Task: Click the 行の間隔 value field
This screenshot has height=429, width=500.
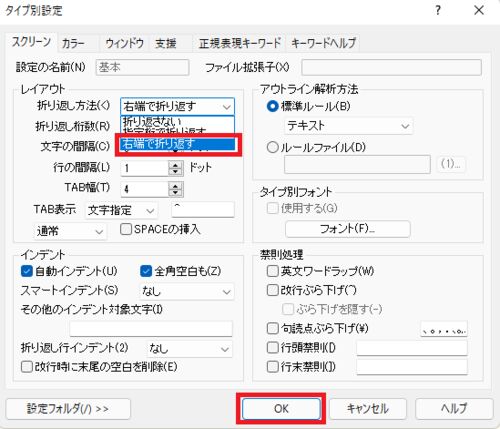Action: click(145, 168)
